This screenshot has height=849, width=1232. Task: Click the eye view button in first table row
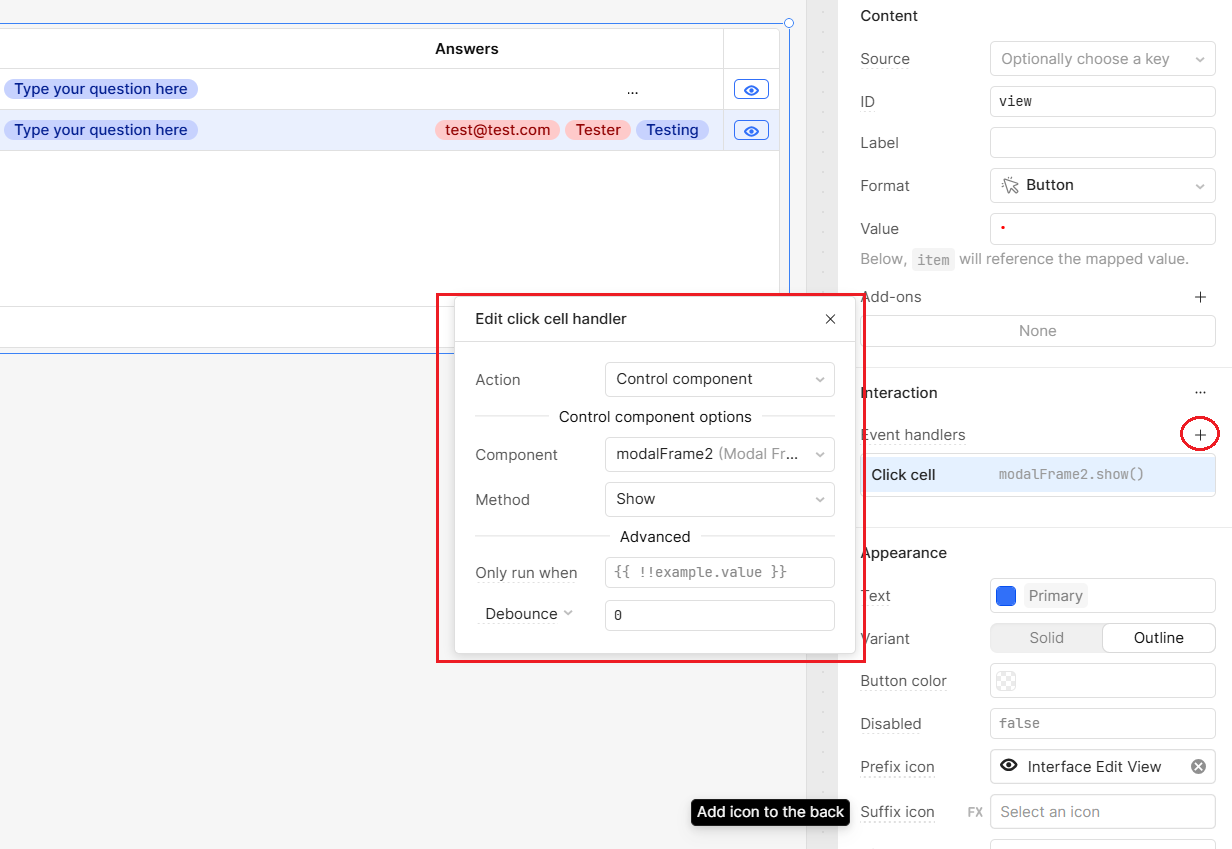pos(751,90)
